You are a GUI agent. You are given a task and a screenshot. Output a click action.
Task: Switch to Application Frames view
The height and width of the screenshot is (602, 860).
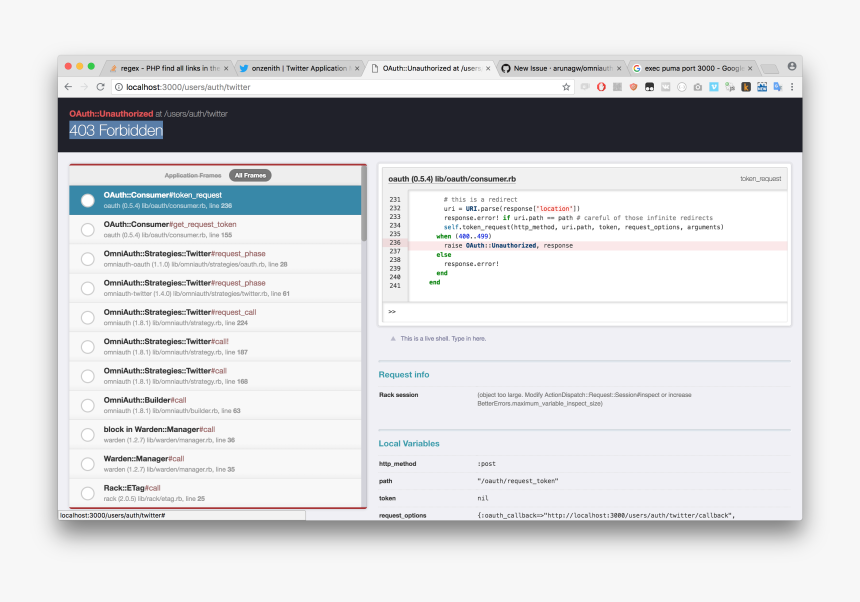194,175
